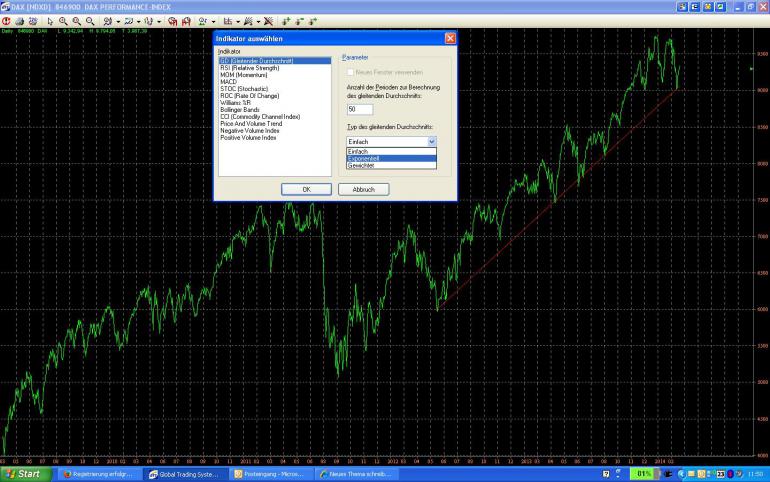Screen dimensions: 770x482
Task: Click the third toolbar icon after printer
Action: click(33, 21)
